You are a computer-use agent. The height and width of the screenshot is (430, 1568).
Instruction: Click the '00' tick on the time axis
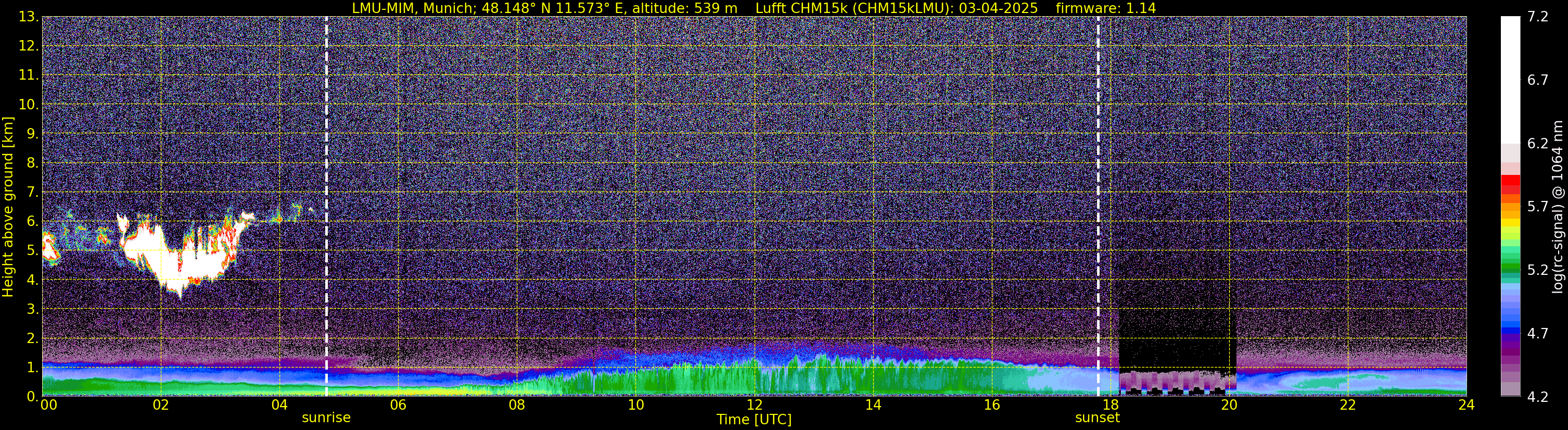pyautogui.click(x=49, y=405)
